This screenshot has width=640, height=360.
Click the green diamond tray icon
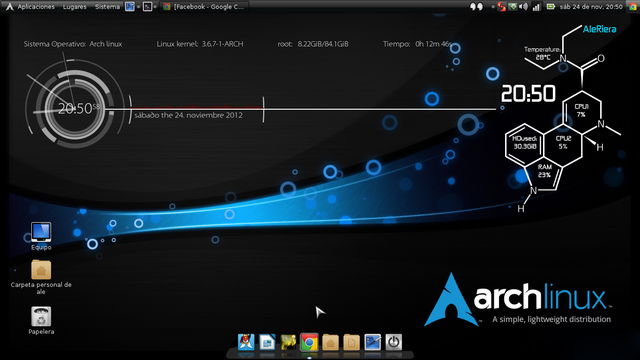513,7
